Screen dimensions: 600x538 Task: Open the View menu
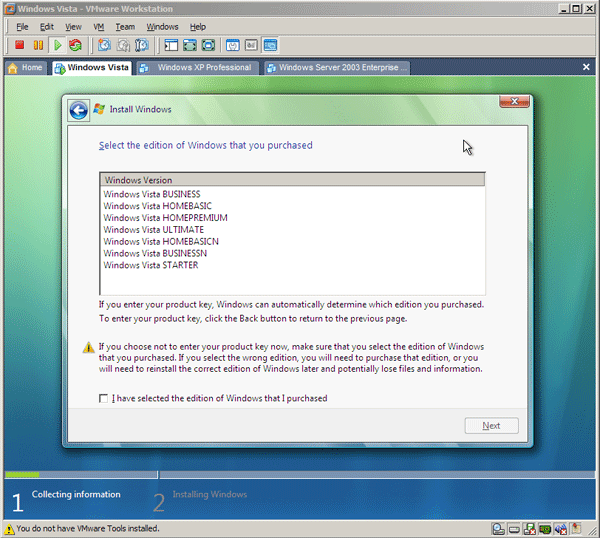tap(73, 27)
